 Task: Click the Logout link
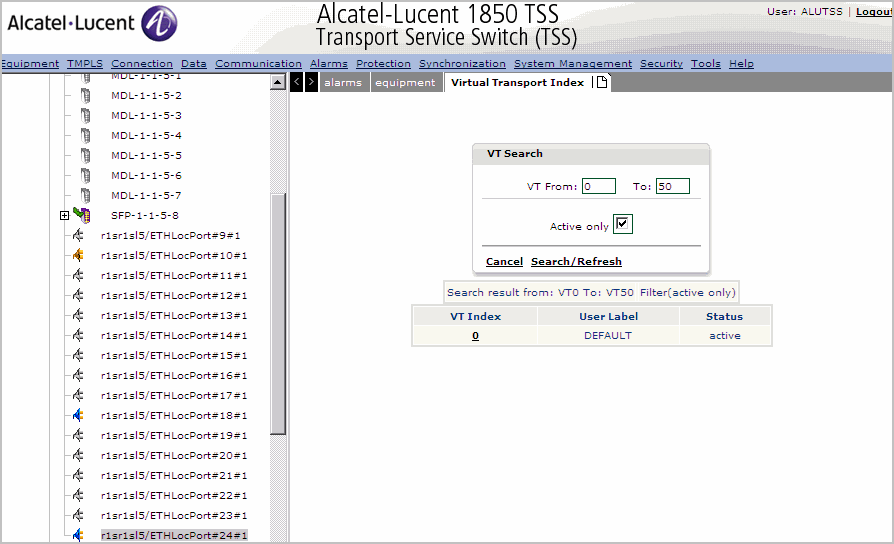click(874, 11)
